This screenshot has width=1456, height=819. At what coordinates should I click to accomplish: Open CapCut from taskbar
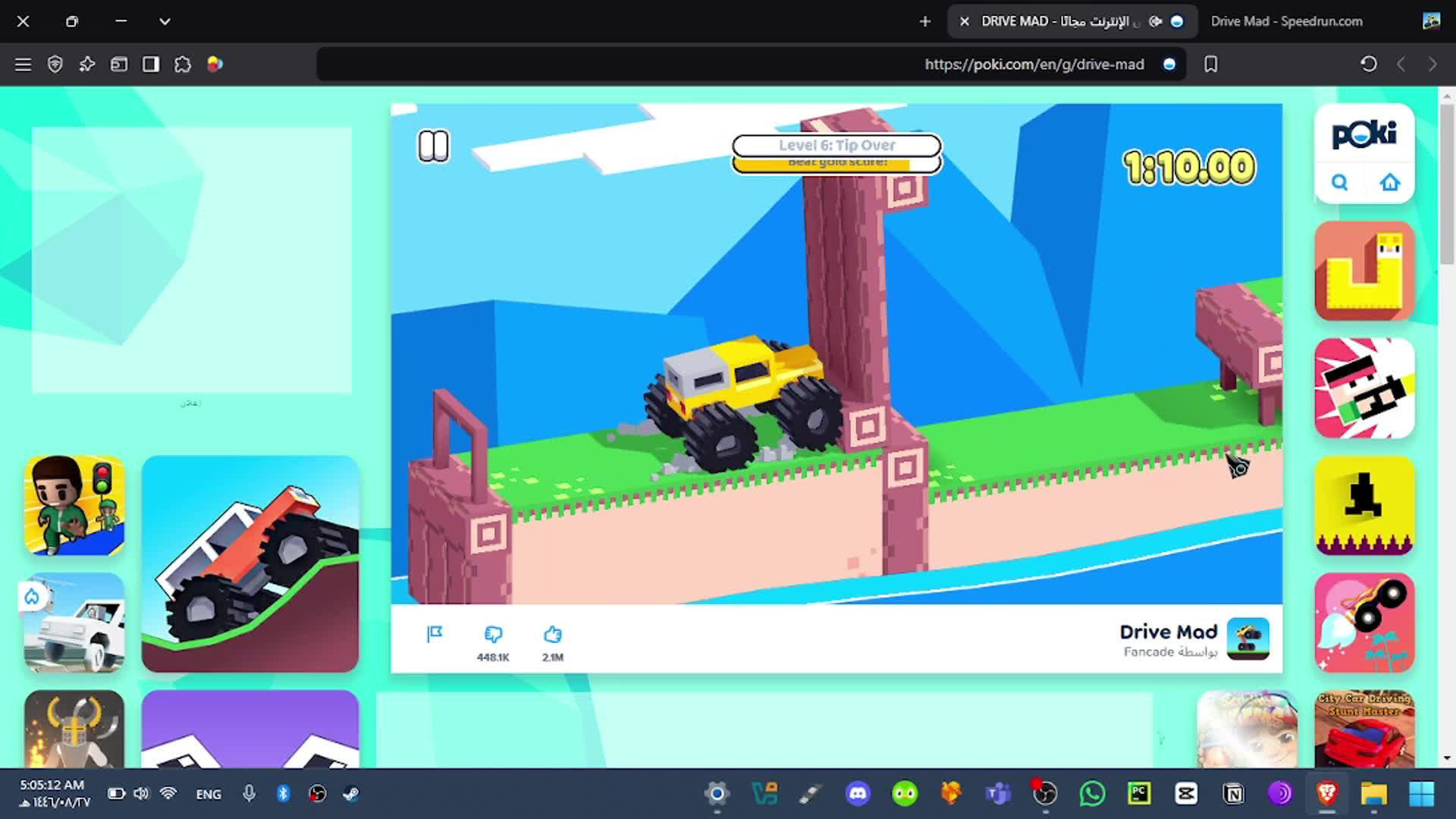(1186, 794)
